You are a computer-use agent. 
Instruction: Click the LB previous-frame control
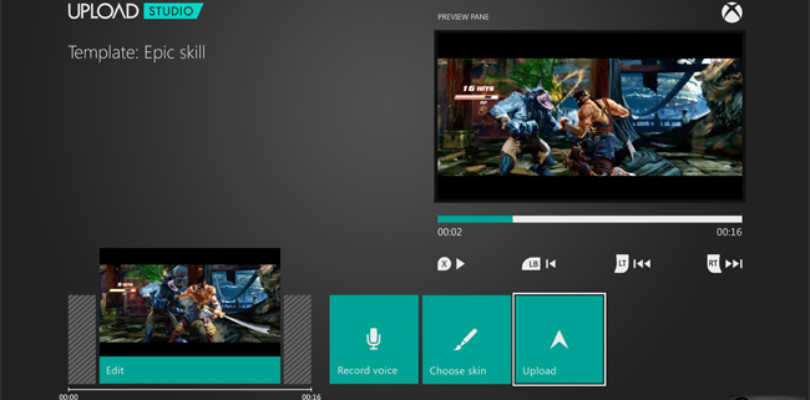pyautogui.click(x=539, y=264)
